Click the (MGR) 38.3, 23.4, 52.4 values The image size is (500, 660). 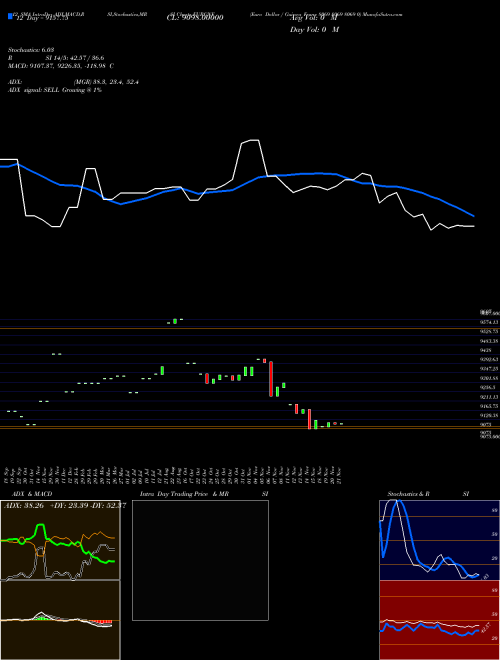pyautogui.click(x=106, y=82)
